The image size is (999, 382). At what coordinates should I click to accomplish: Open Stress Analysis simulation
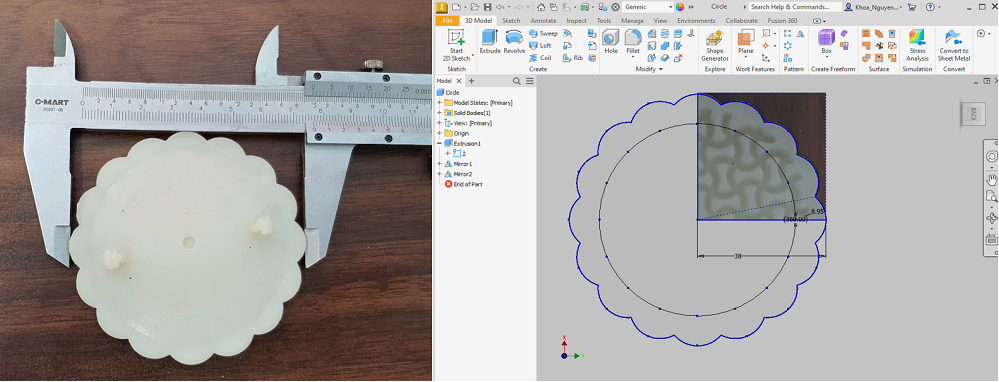coord(917,45)
